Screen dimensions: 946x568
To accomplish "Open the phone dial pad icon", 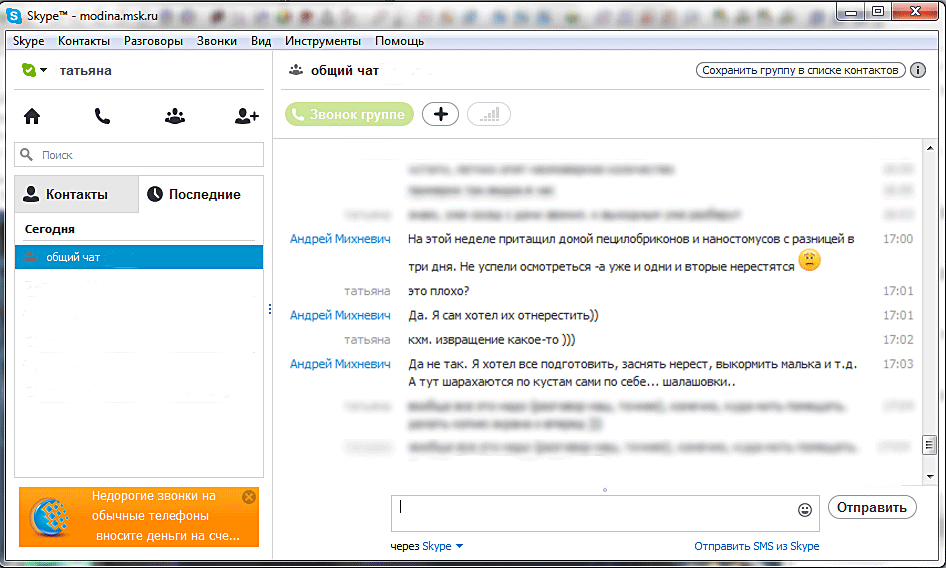I will click(103, 116).
